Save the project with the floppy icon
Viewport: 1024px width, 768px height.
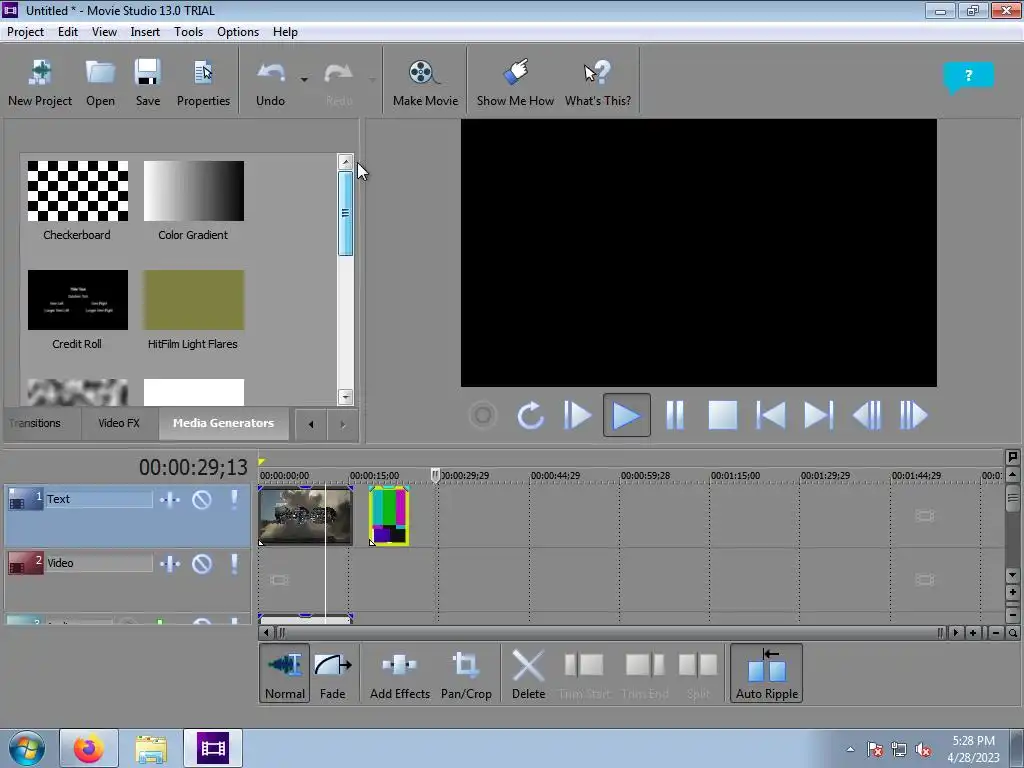[148, 82]
